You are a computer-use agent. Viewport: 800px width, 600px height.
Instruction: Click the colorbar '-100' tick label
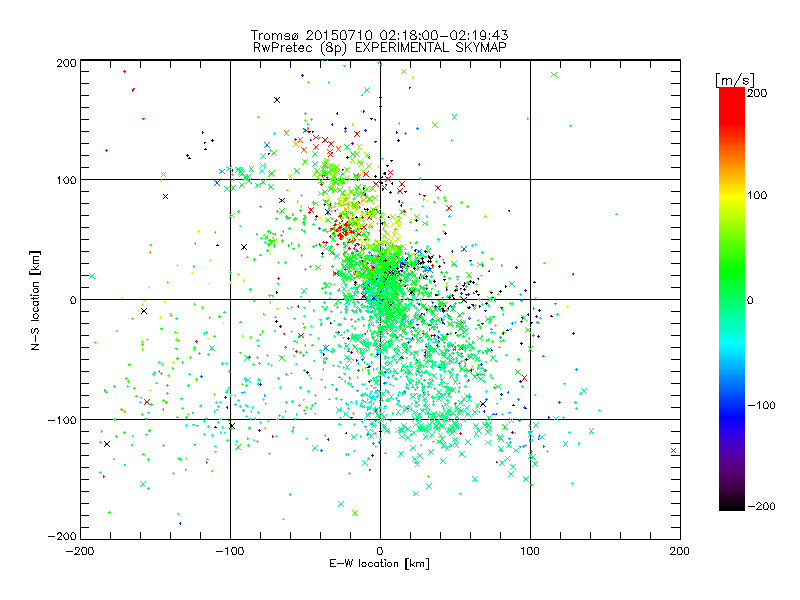[x=761, y=406]
